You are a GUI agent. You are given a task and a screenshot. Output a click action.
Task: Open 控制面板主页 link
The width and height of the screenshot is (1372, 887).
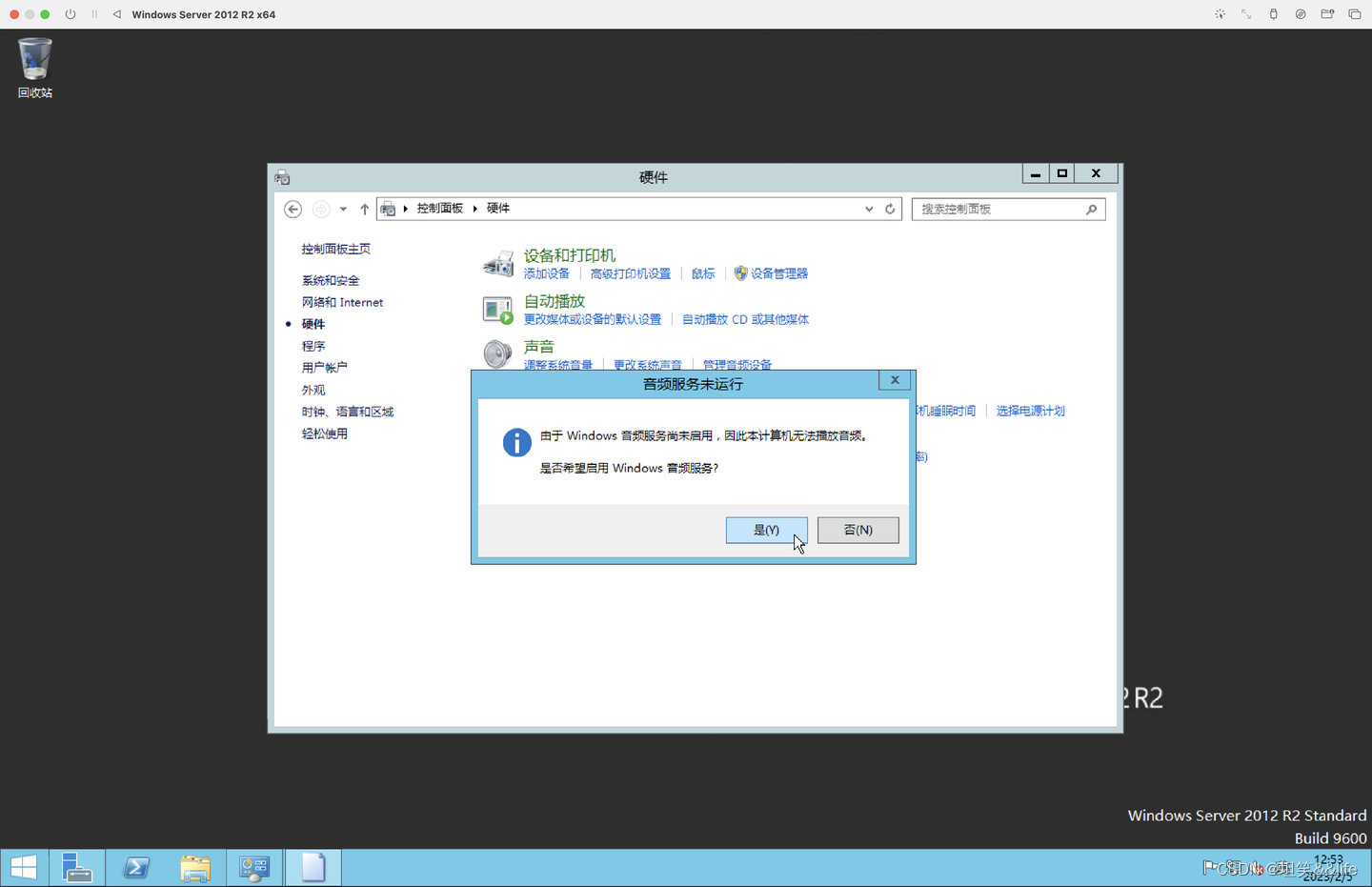pyautogui.click(x=336, y=249)
